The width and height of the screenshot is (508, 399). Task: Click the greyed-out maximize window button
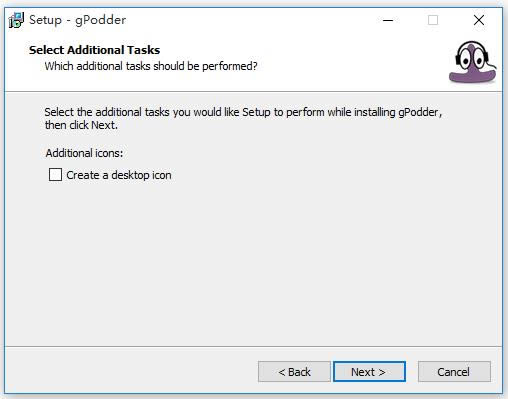click(433, 20)
